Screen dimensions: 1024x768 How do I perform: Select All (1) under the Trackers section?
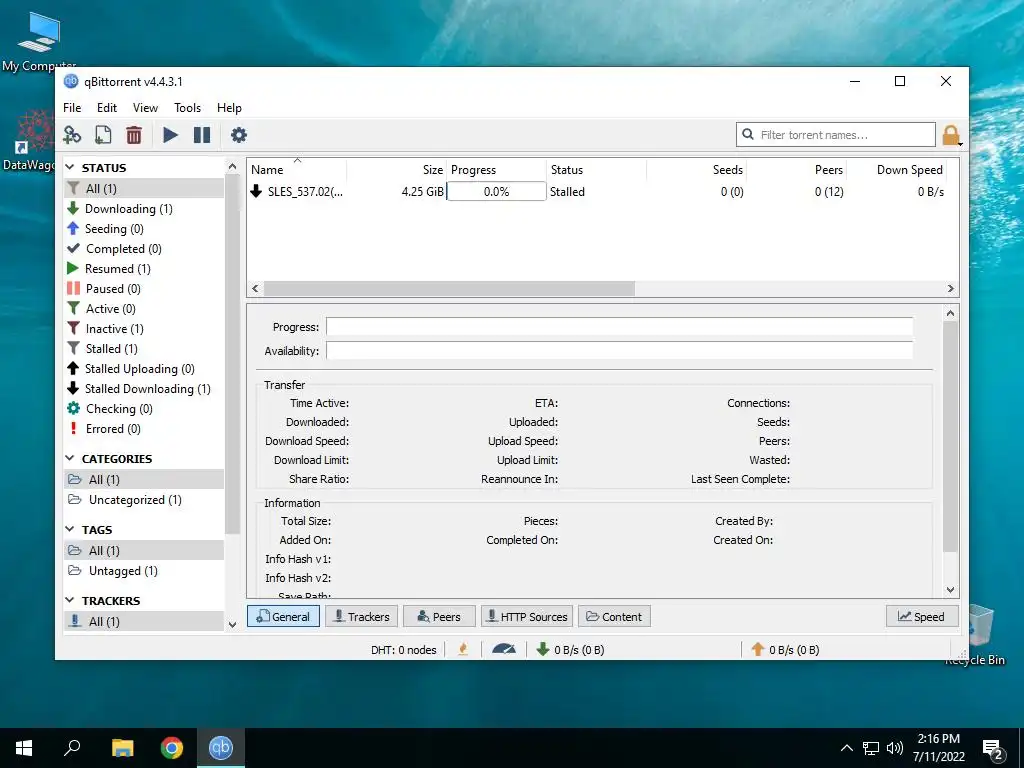[x=144, y=622]
